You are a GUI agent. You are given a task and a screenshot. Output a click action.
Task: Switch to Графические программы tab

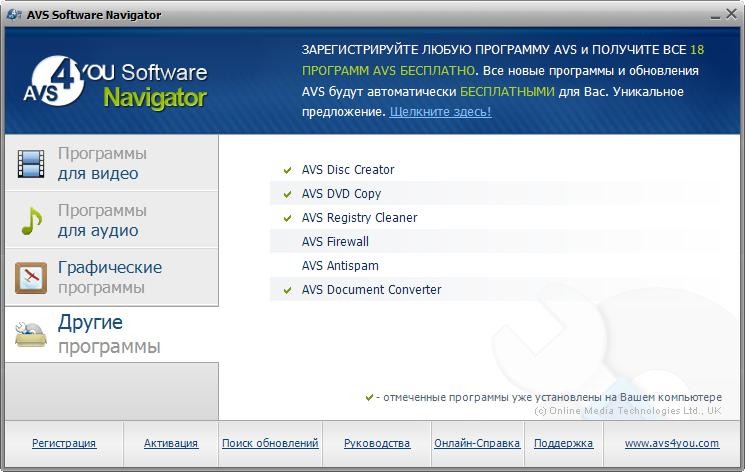(112, 277)
